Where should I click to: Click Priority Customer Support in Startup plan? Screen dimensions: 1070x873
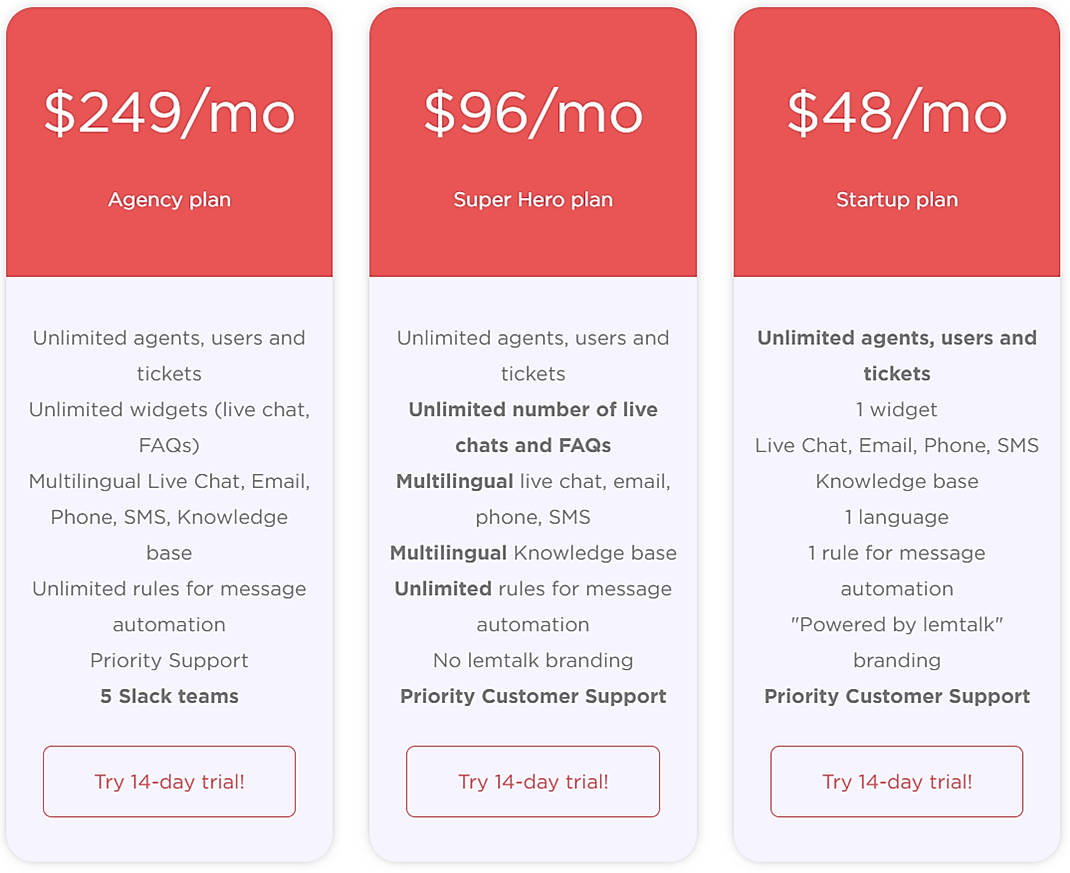tap(895, 696)
